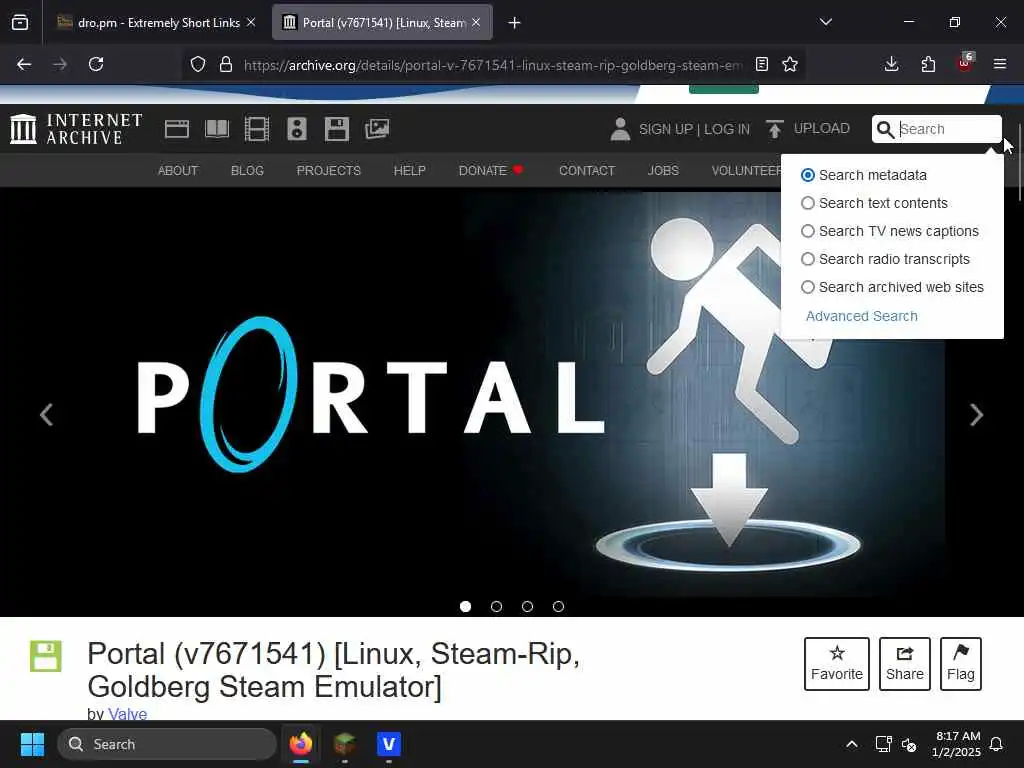Screen dimensions: 1024x768
Task: Click the UPLOAD link text
Action: (822, 129)
